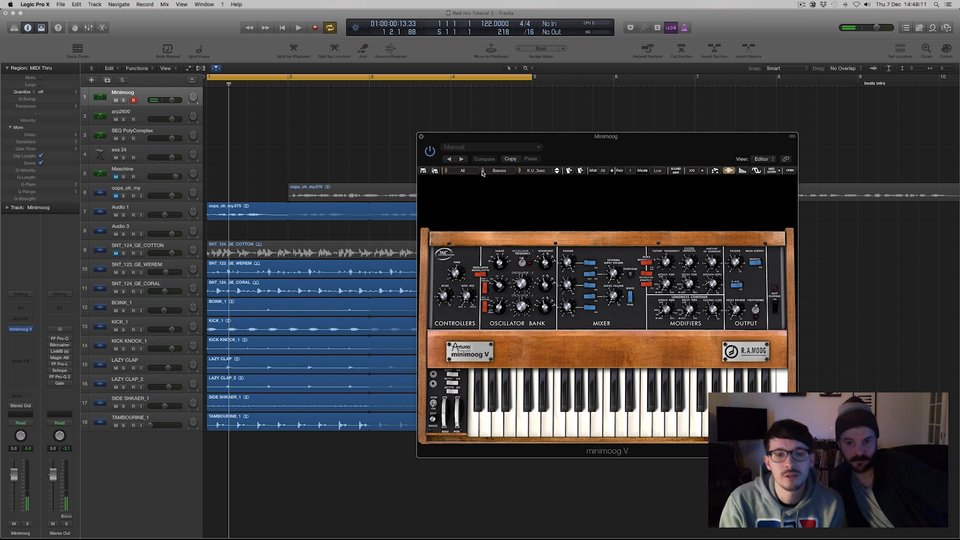Open the Mix menu
Viewport: 960px width, 540px height.
point(165,4)
